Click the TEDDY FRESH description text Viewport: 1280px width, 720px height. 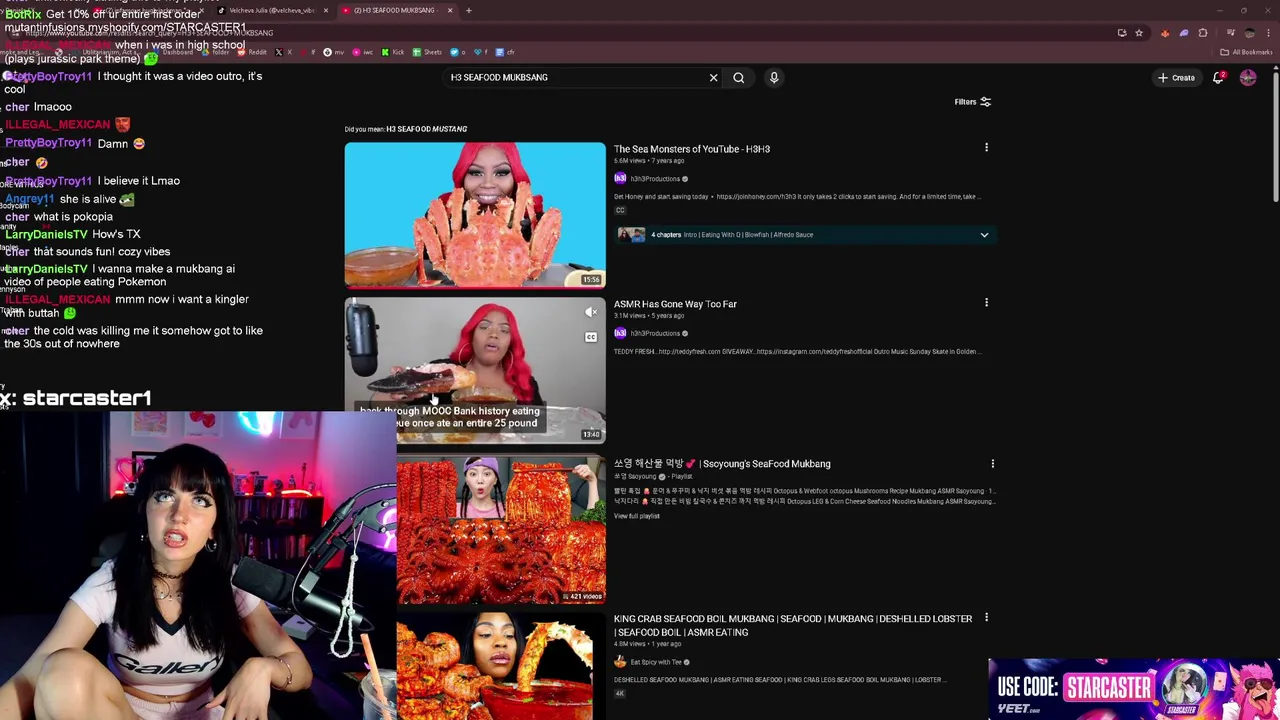point(796,352)
